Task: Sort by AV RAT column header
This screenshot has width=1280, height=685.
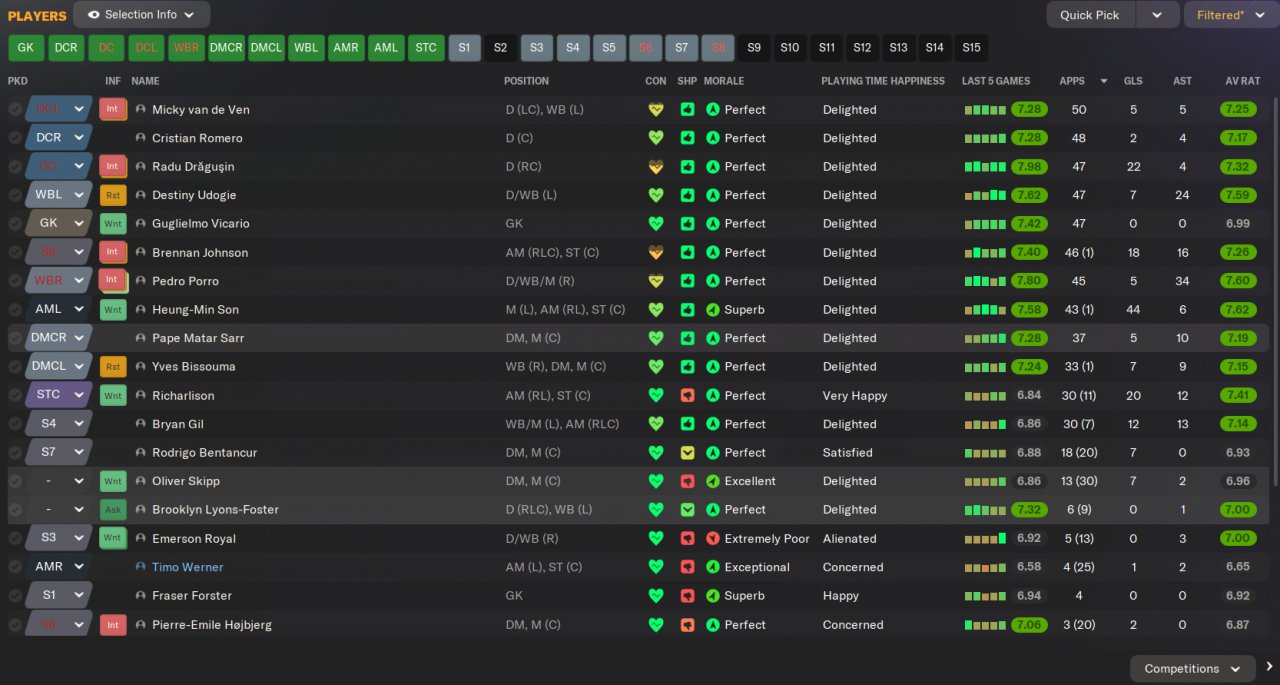Action: 1244,81
